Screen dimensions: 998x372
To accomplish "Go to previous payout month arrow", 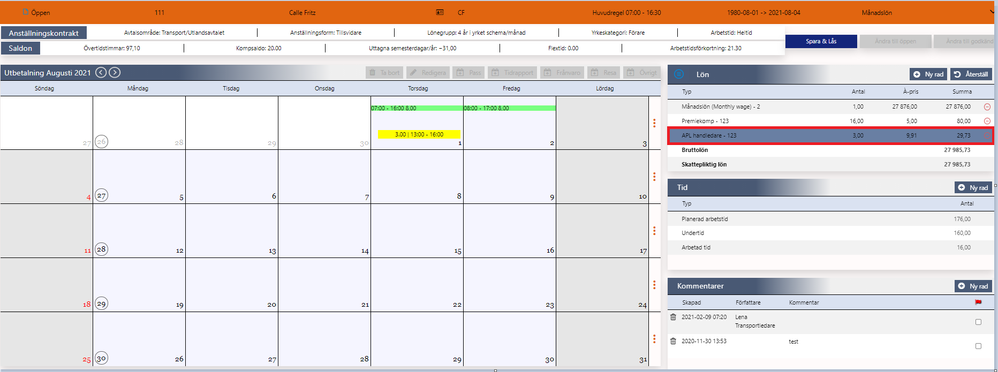I will [x=101, y=73].
